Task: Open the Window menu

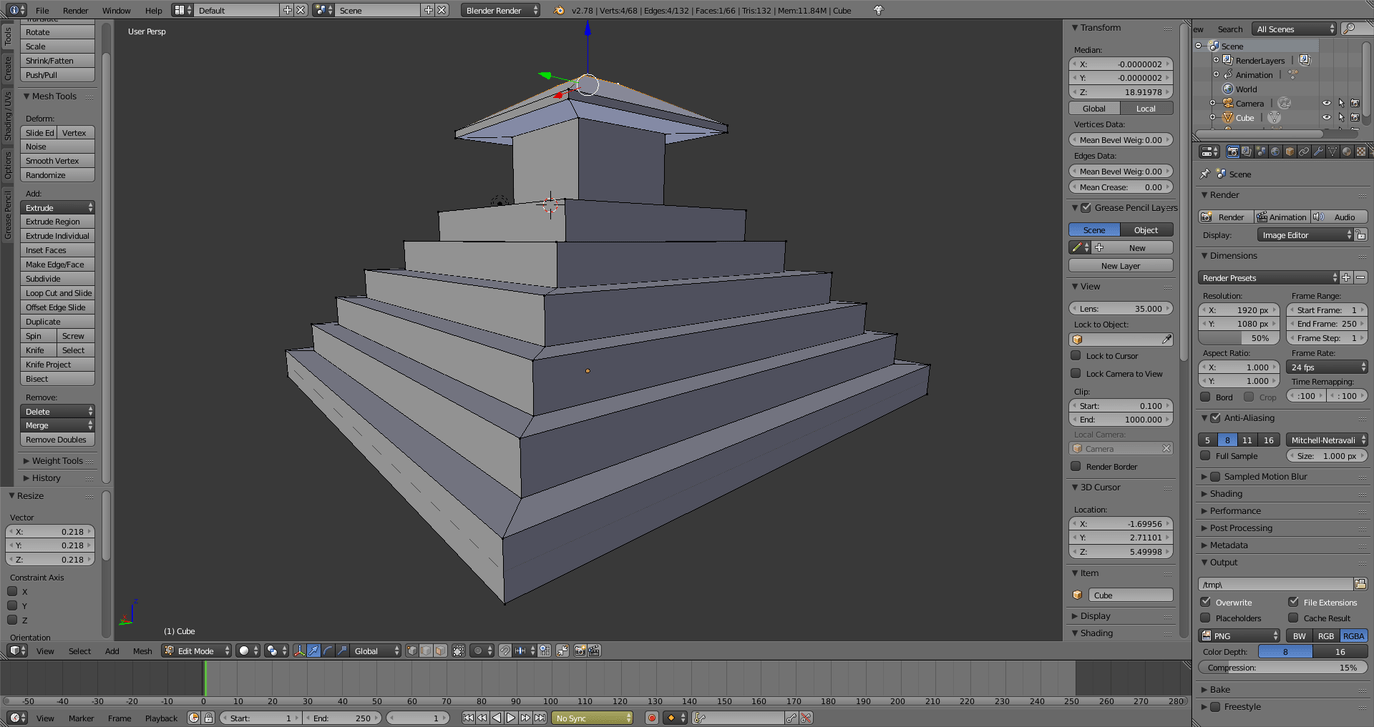Action: tap(116, 10)
